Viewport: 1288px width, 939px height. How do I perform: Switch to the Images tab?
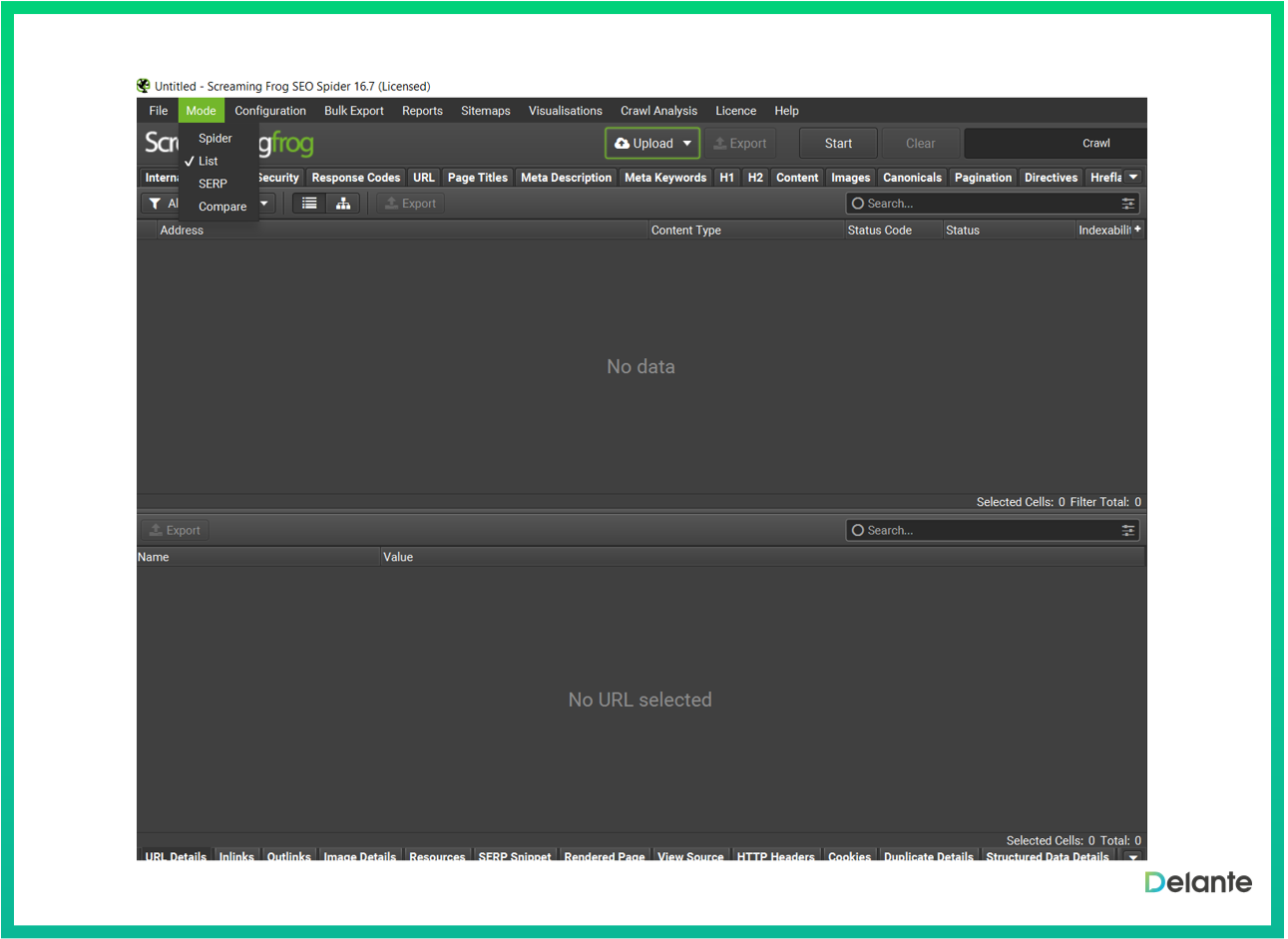851,178
